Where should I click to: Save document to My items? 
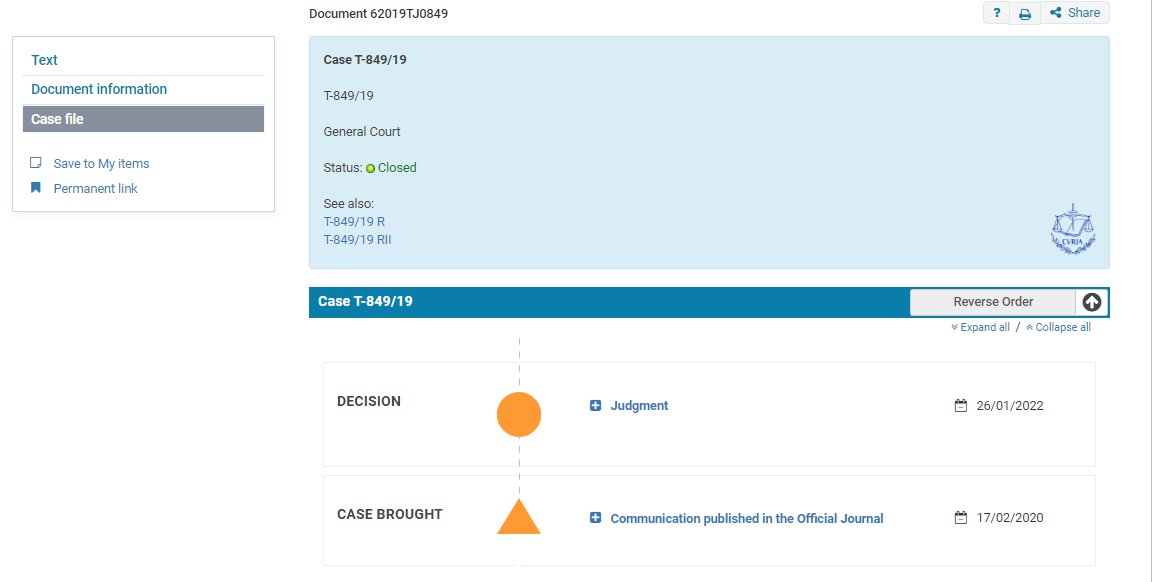(101, 164)
